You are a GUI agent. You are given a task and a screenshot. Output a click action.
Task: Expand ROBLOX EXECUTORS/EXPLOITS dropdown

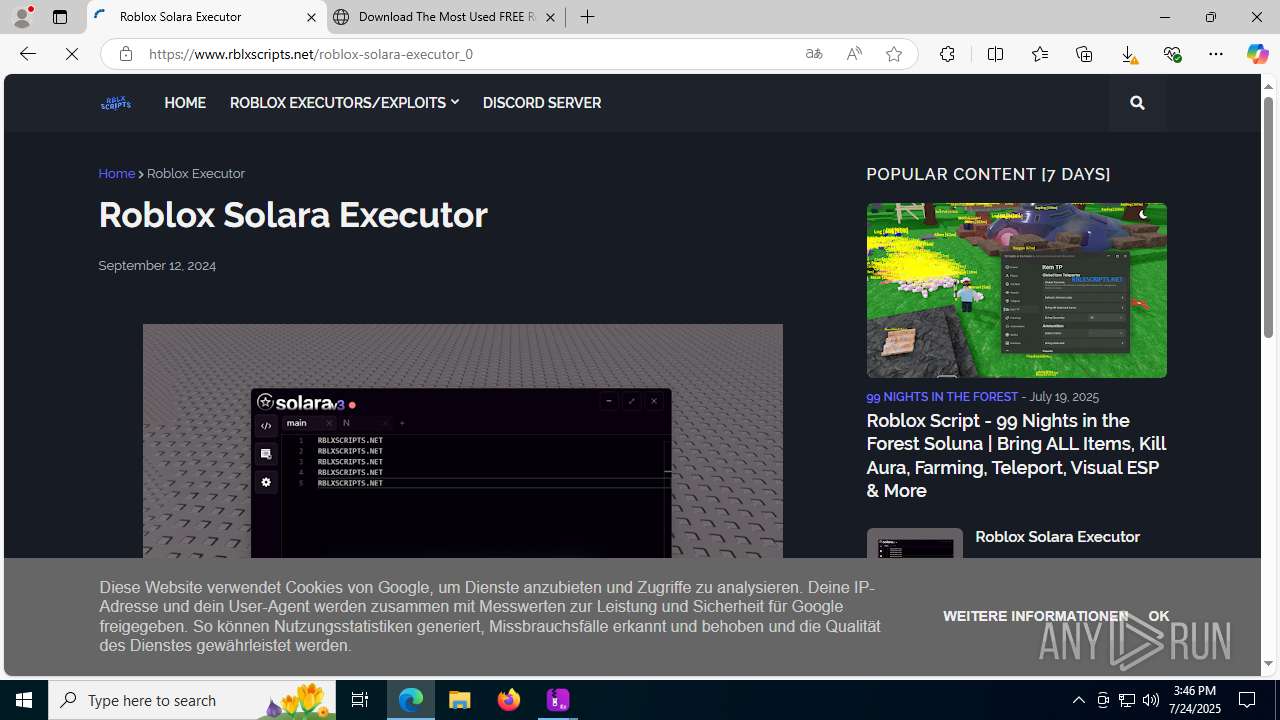[344, 103]
